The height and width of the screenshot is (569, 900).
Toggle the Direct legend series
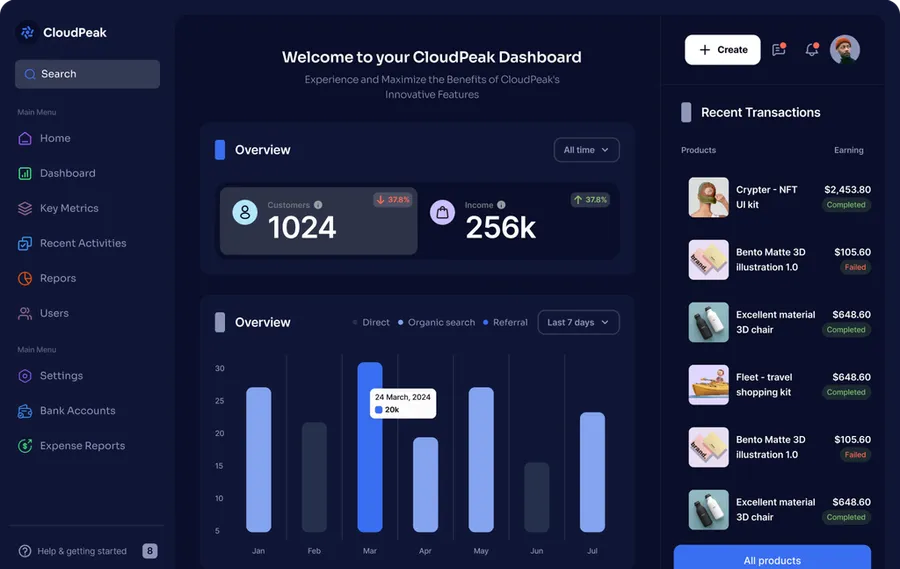pos(371,323)
